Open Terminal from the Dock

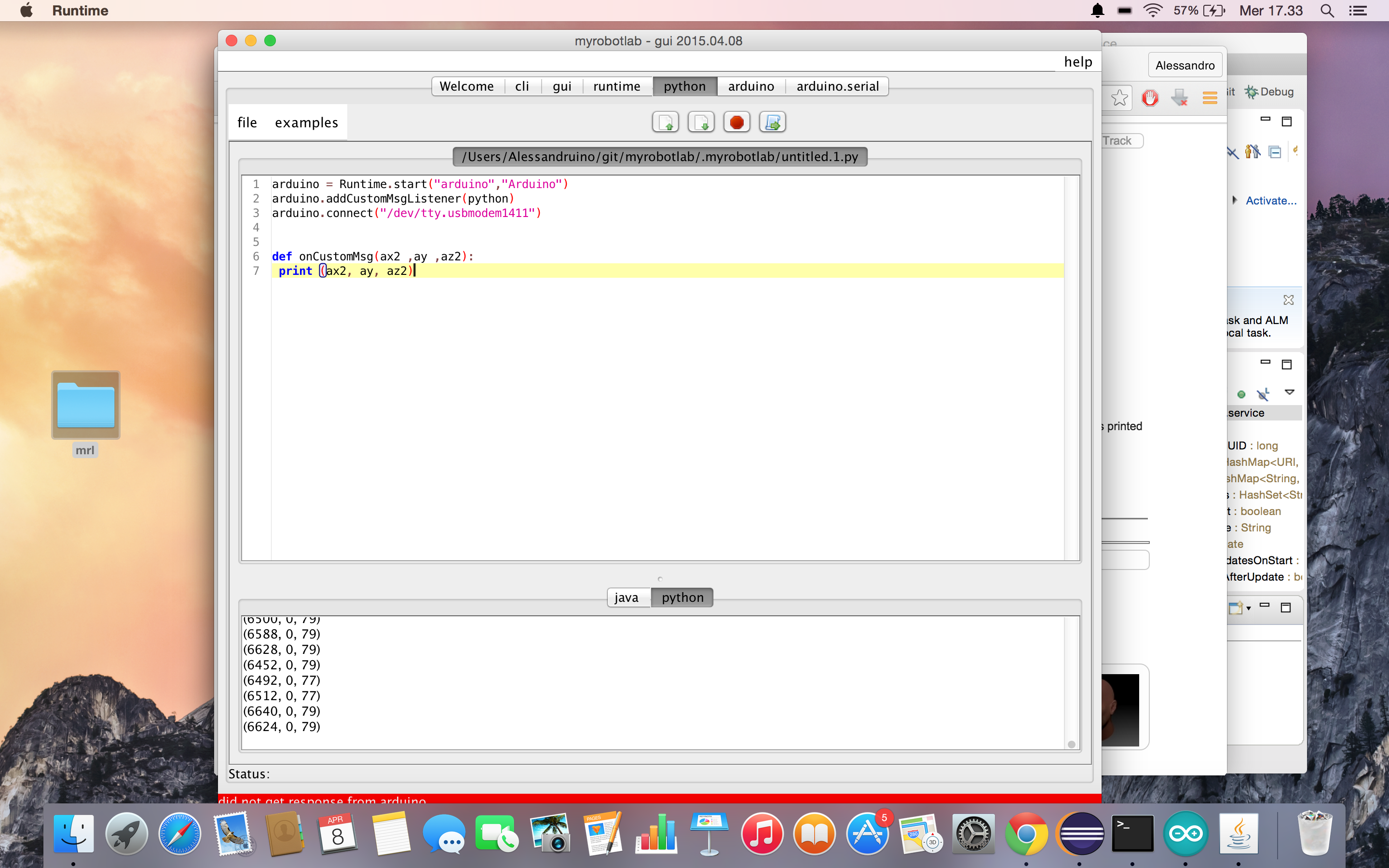tap(1132, 833)
